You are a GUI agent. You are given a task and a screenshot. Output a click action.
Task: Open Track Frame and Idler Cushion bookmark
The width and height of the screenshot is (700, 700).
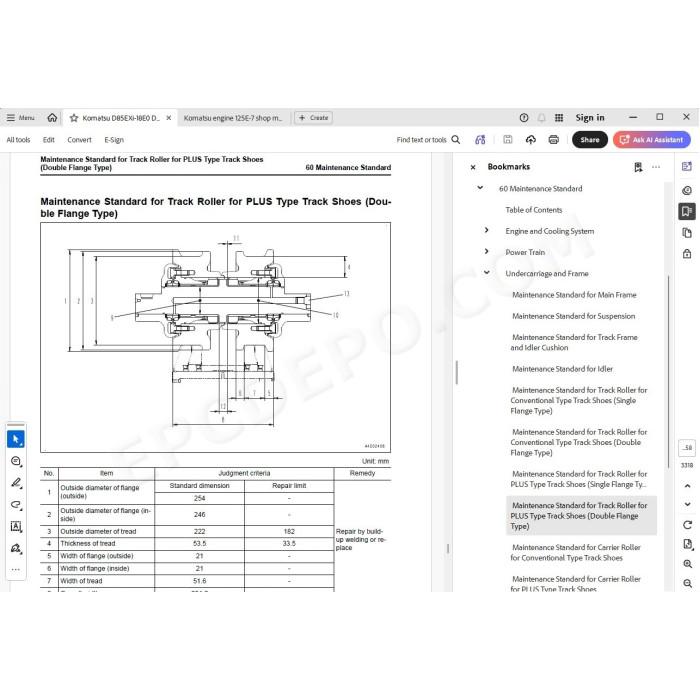(574, 342)
